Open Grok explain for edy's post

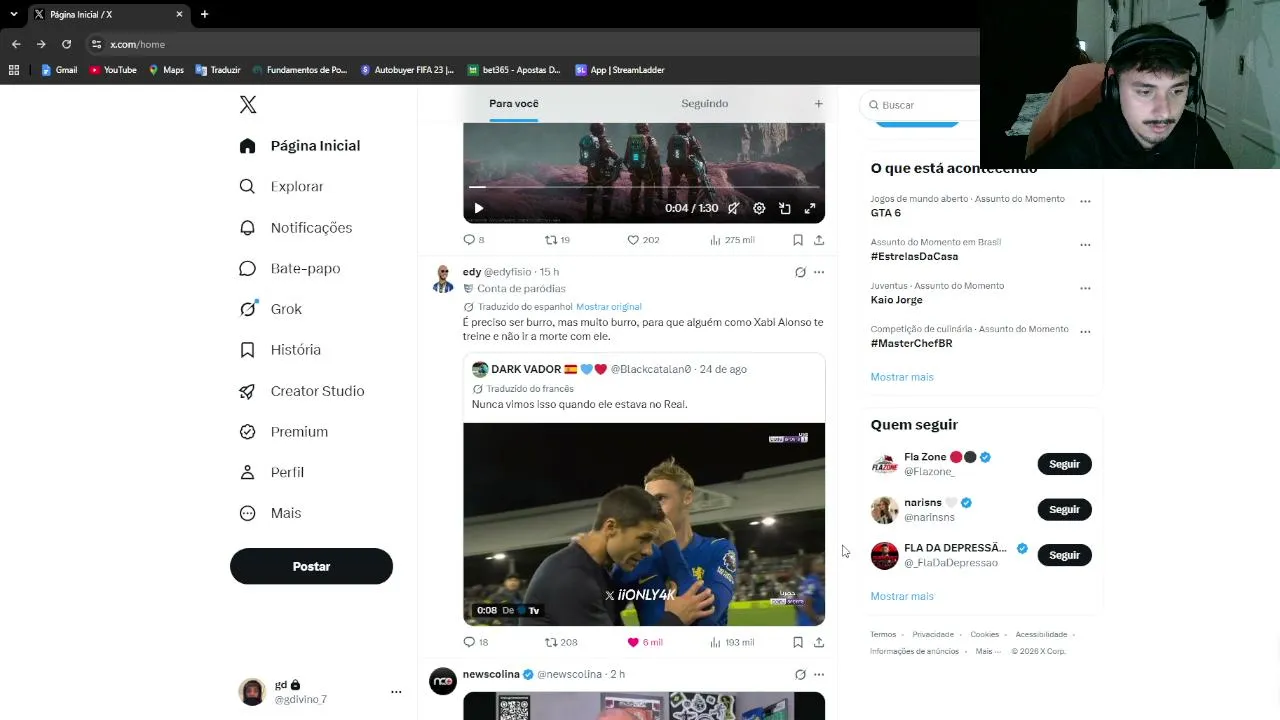point(800,272)
